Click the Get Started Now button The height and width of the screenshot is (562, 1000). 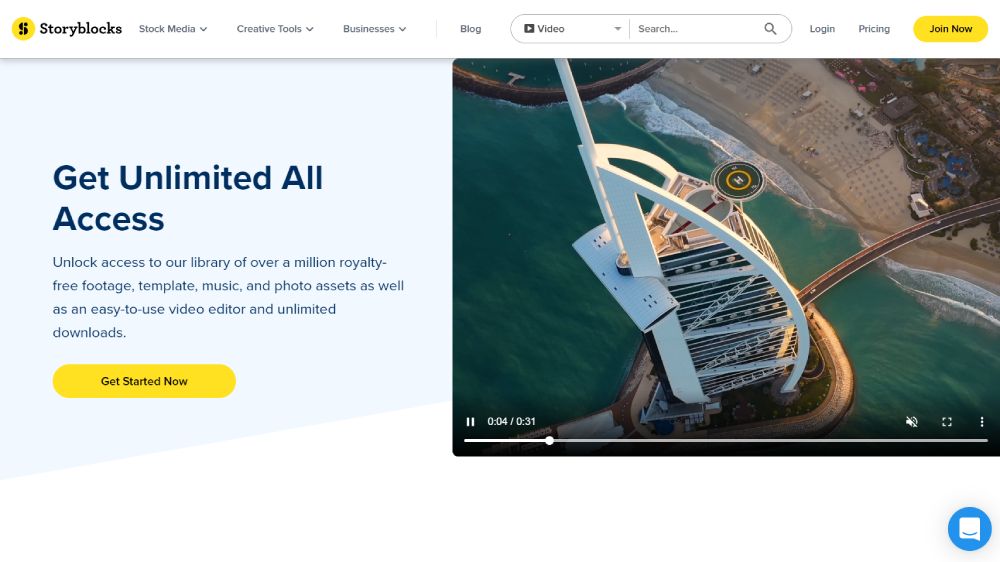point(144,381)
